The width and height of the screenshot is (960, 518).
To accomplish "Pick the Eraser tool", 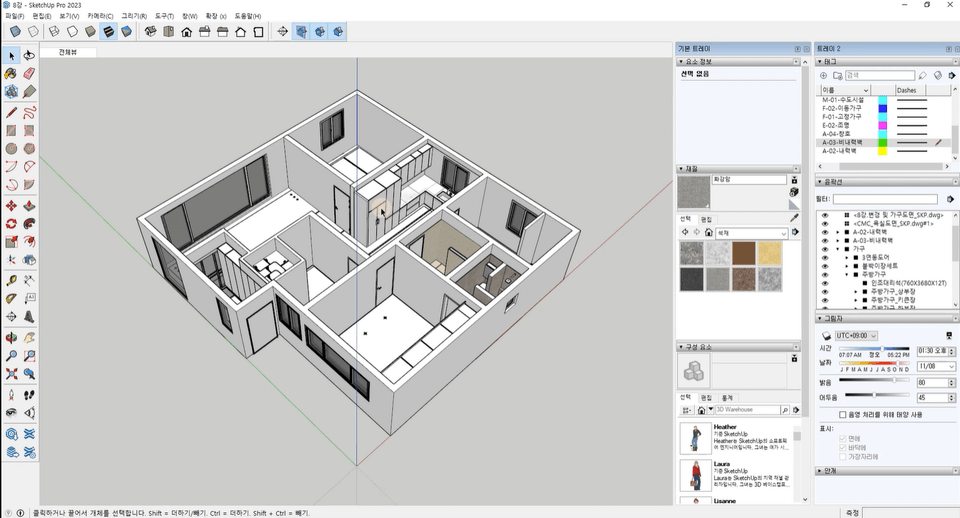I will (29, 73).
